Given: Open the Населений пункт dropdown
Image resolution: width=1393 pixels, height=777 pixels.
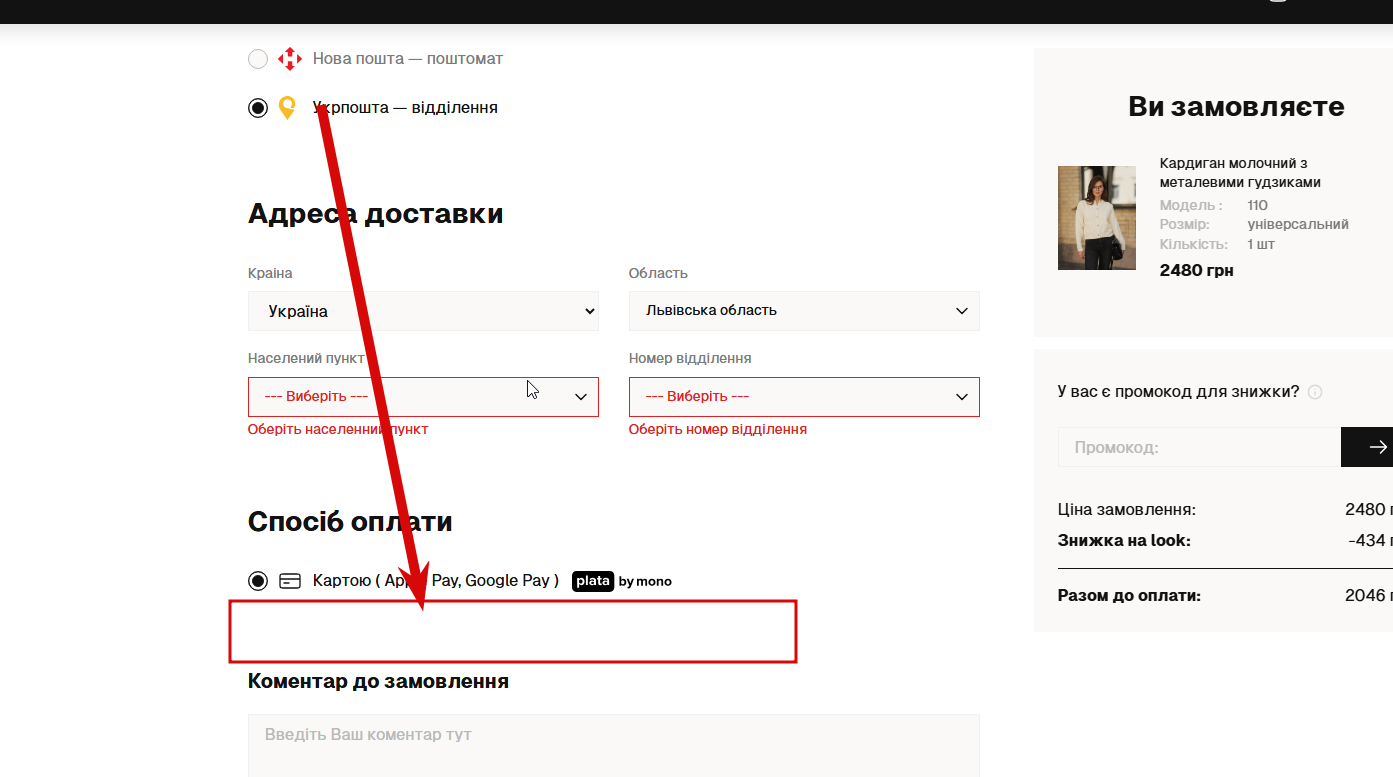Looking at the screenshot, I should tap(423, 397).
